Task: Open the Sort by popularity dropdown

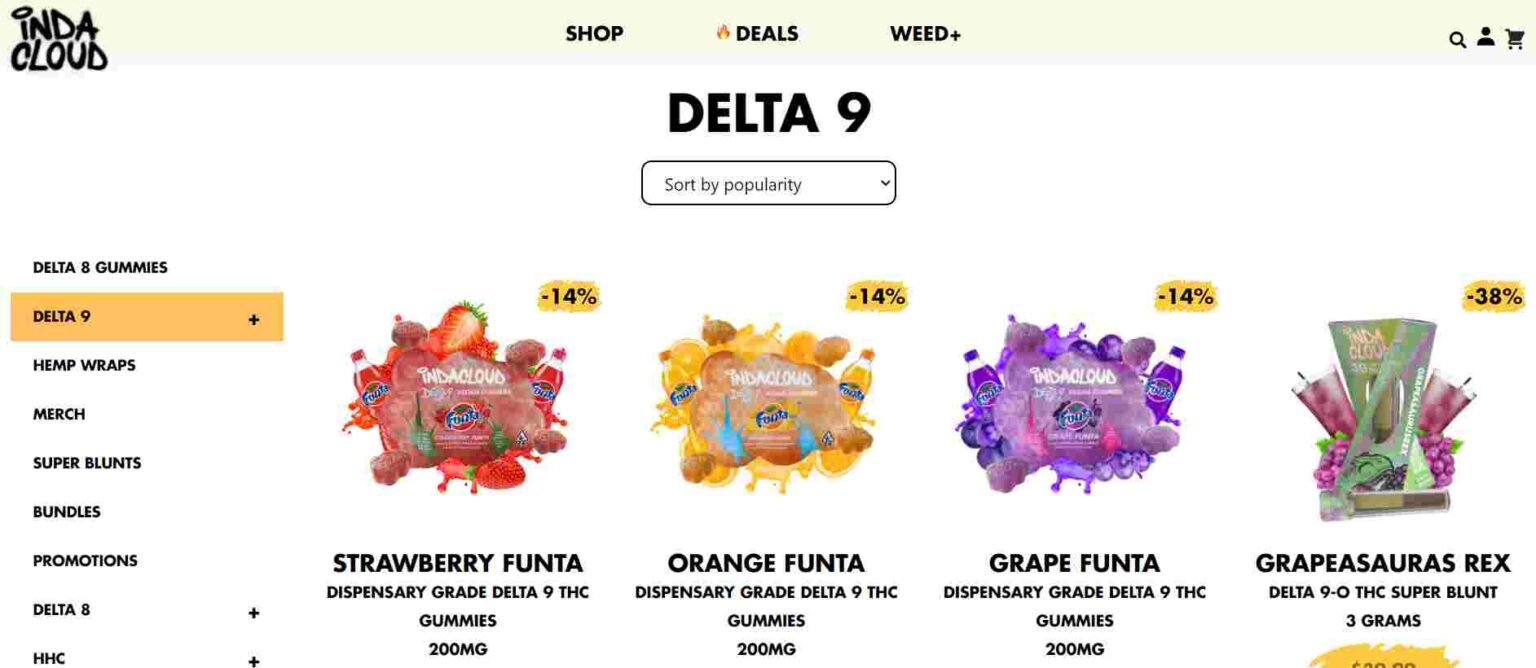Action: (768, 183)
